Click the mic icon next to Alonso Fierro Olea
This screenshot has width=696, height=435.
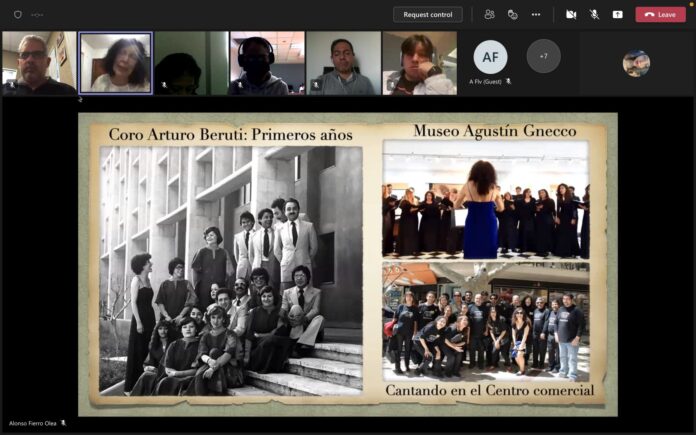pyautogui.click(x=64, y=423)
